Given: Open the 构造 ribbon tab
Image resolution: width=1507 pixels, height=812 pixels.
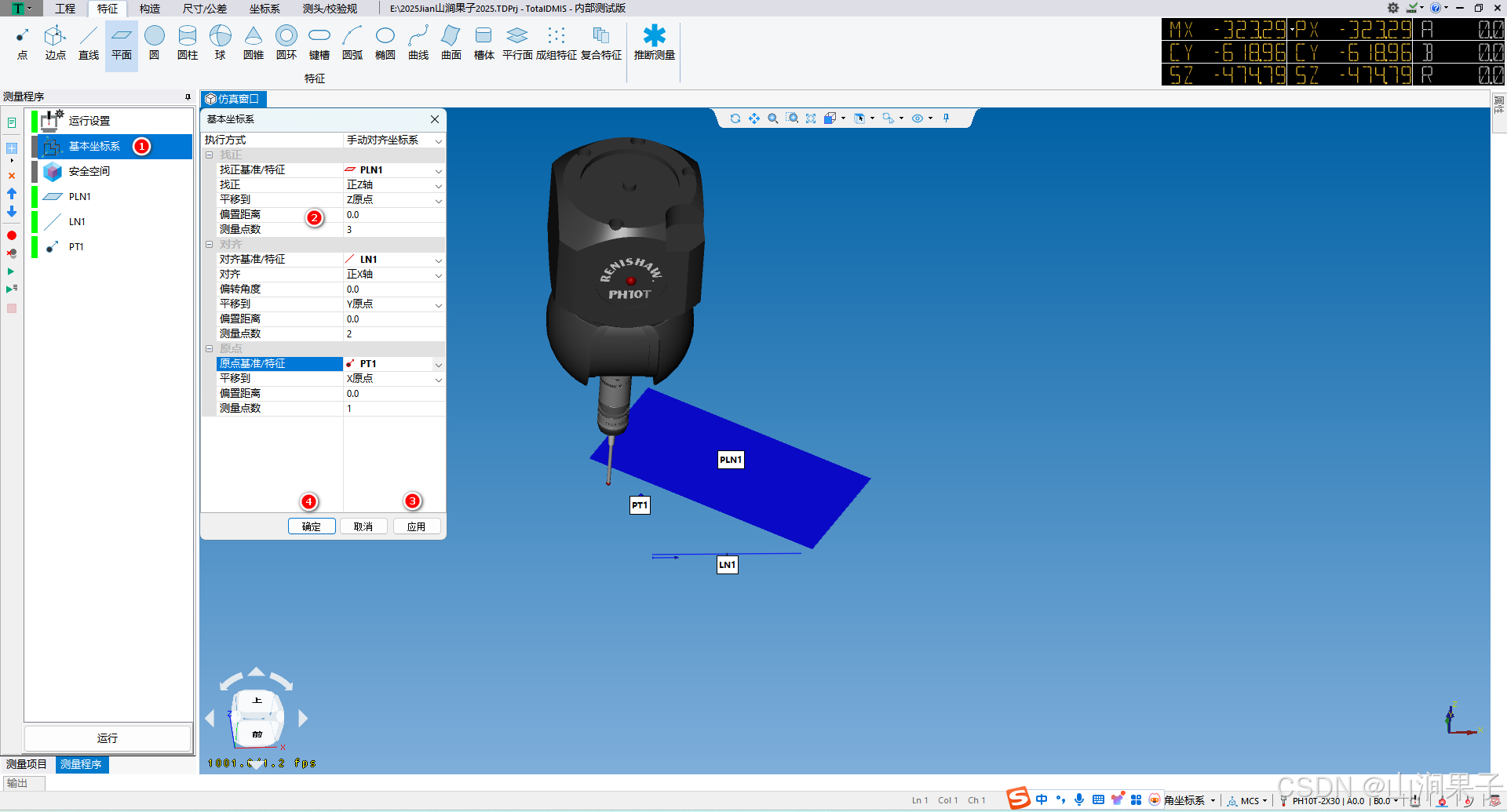Looking at the screenshot, I should pos(150,9).
